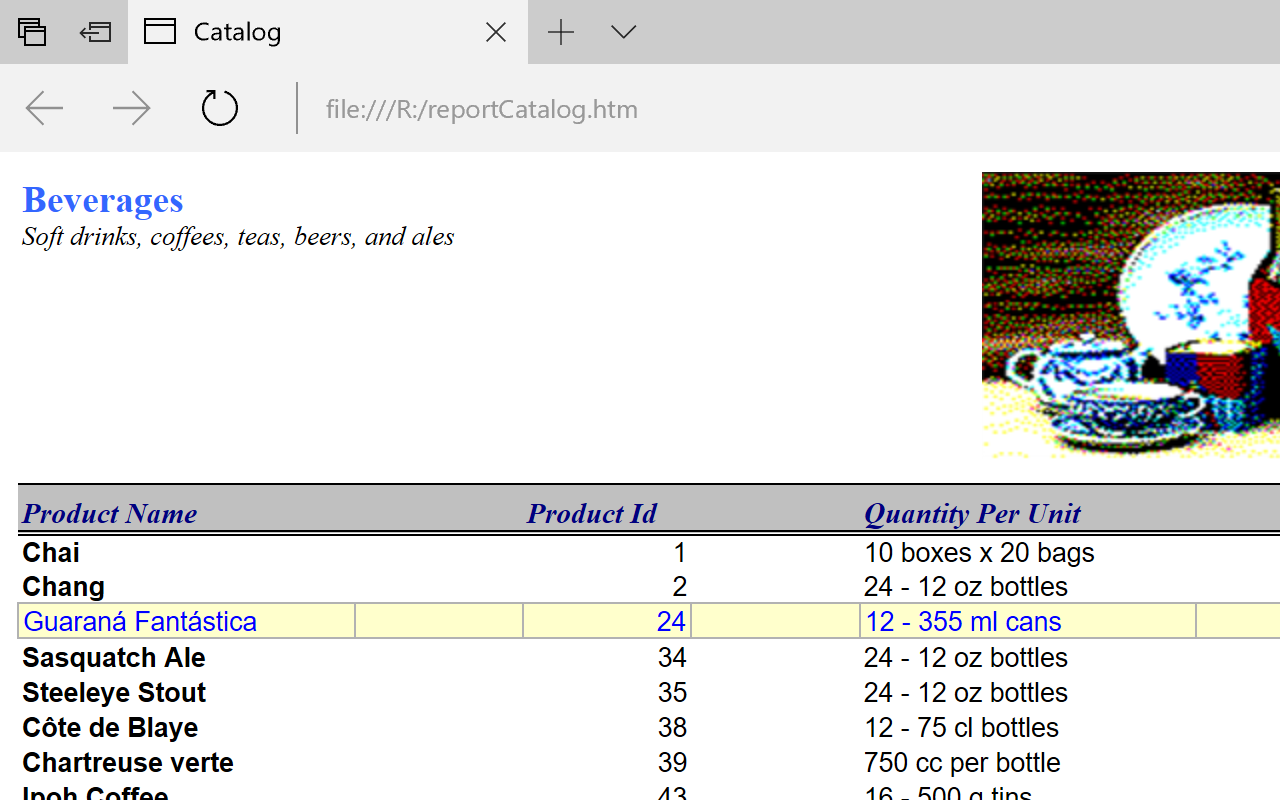Go back to the previous page

(x=45, y=108)
